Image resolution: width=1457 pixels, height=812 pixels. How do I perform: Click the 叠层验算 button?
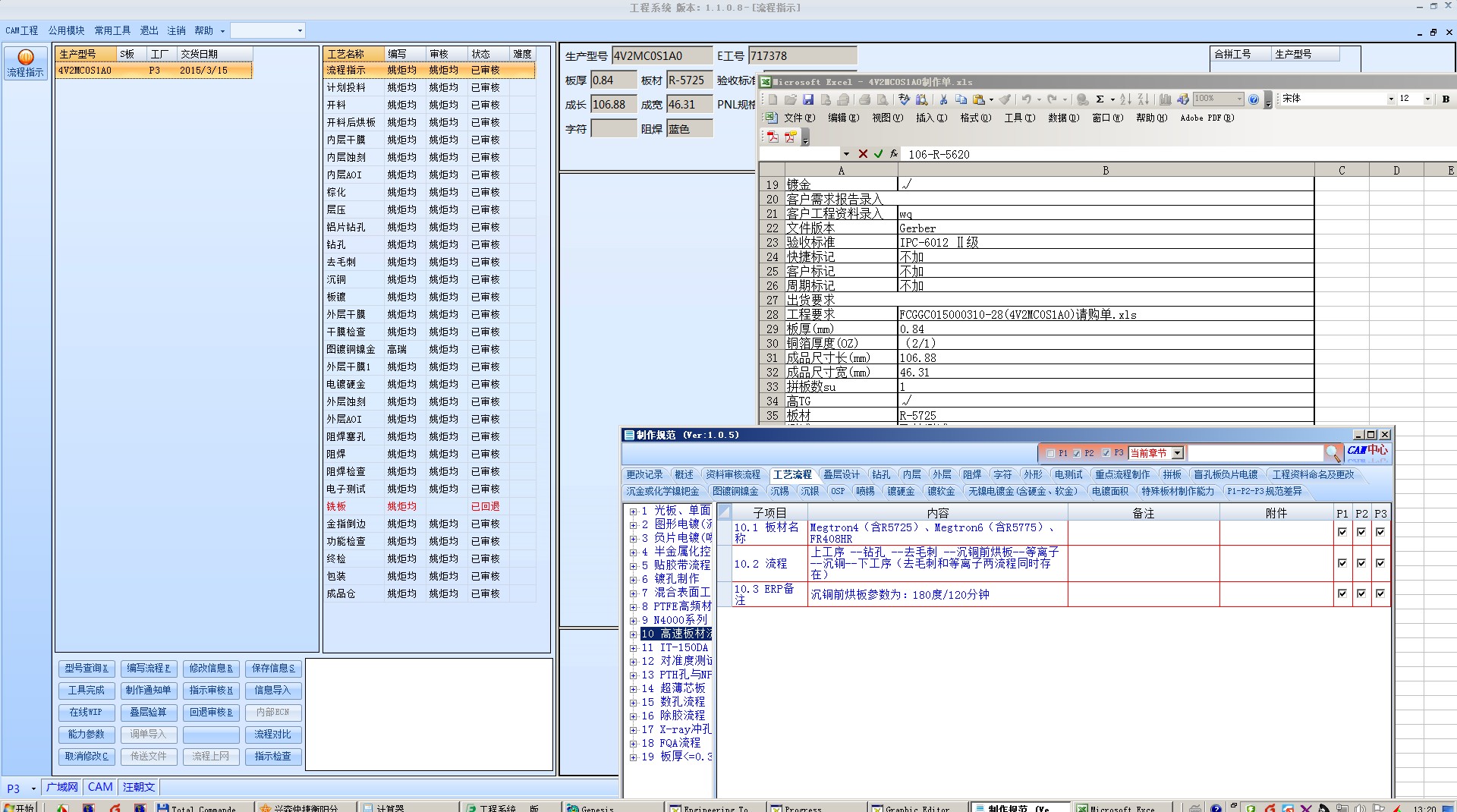(x=149, y=713)
